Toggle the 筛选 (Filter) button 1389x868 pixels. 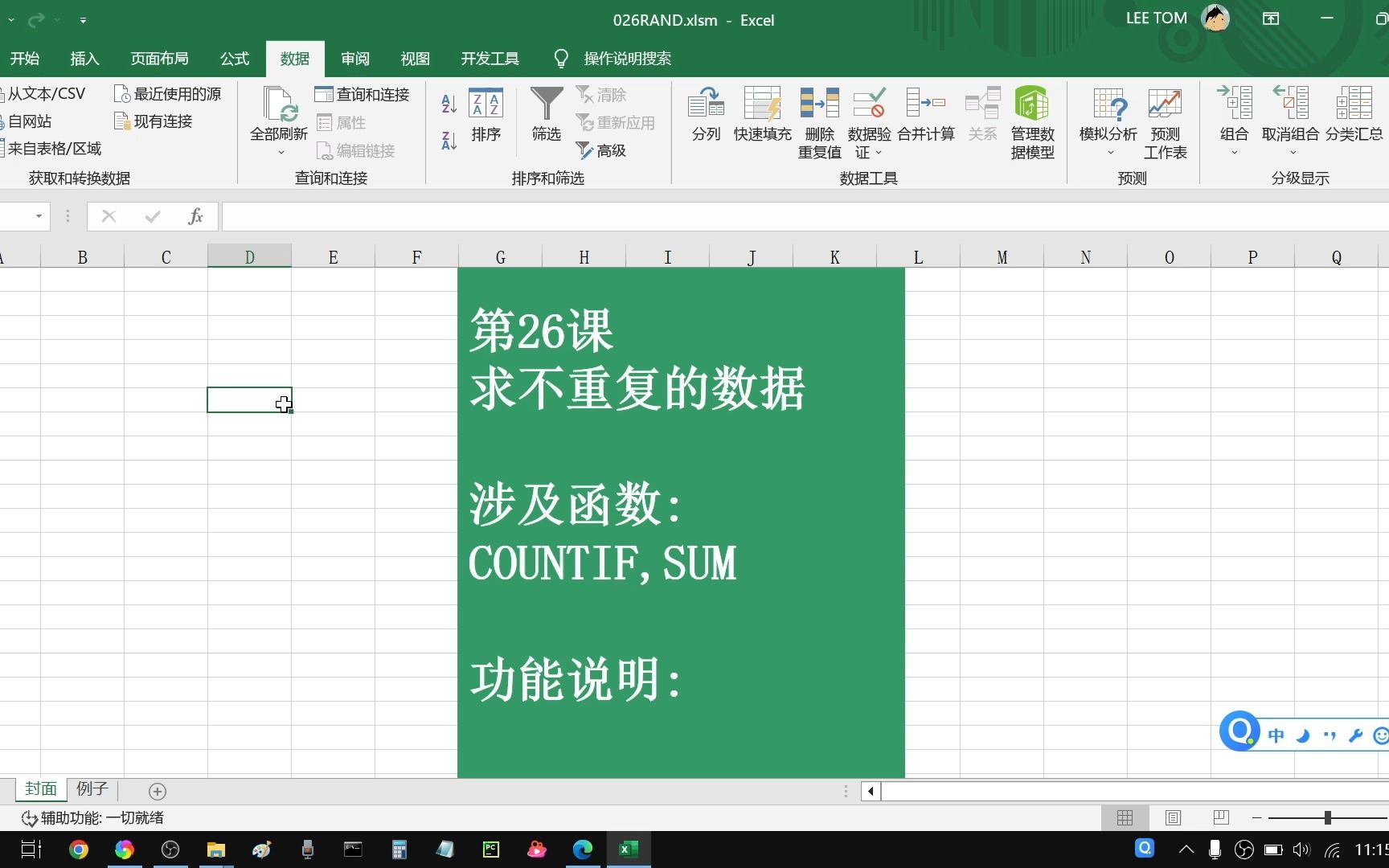(546, 117)
